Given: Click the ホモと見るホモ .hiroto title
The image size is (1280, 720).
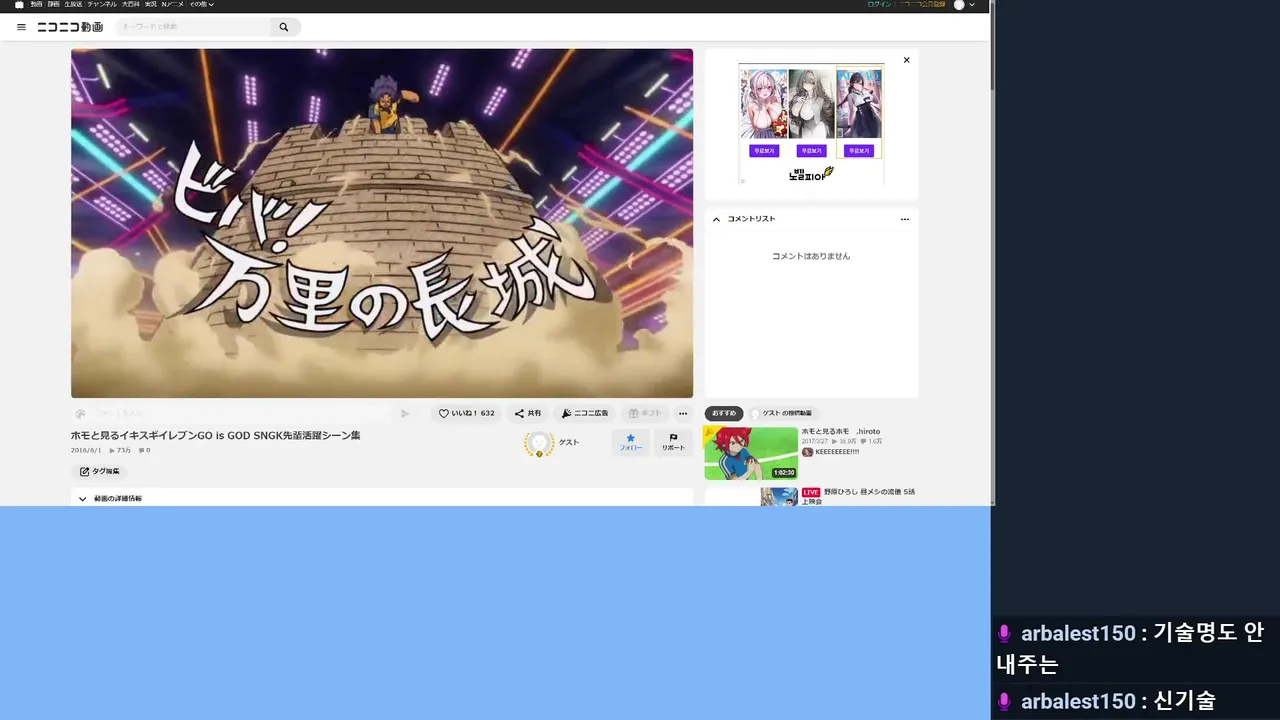Looking at the screenshot, I should click(841, 431).
